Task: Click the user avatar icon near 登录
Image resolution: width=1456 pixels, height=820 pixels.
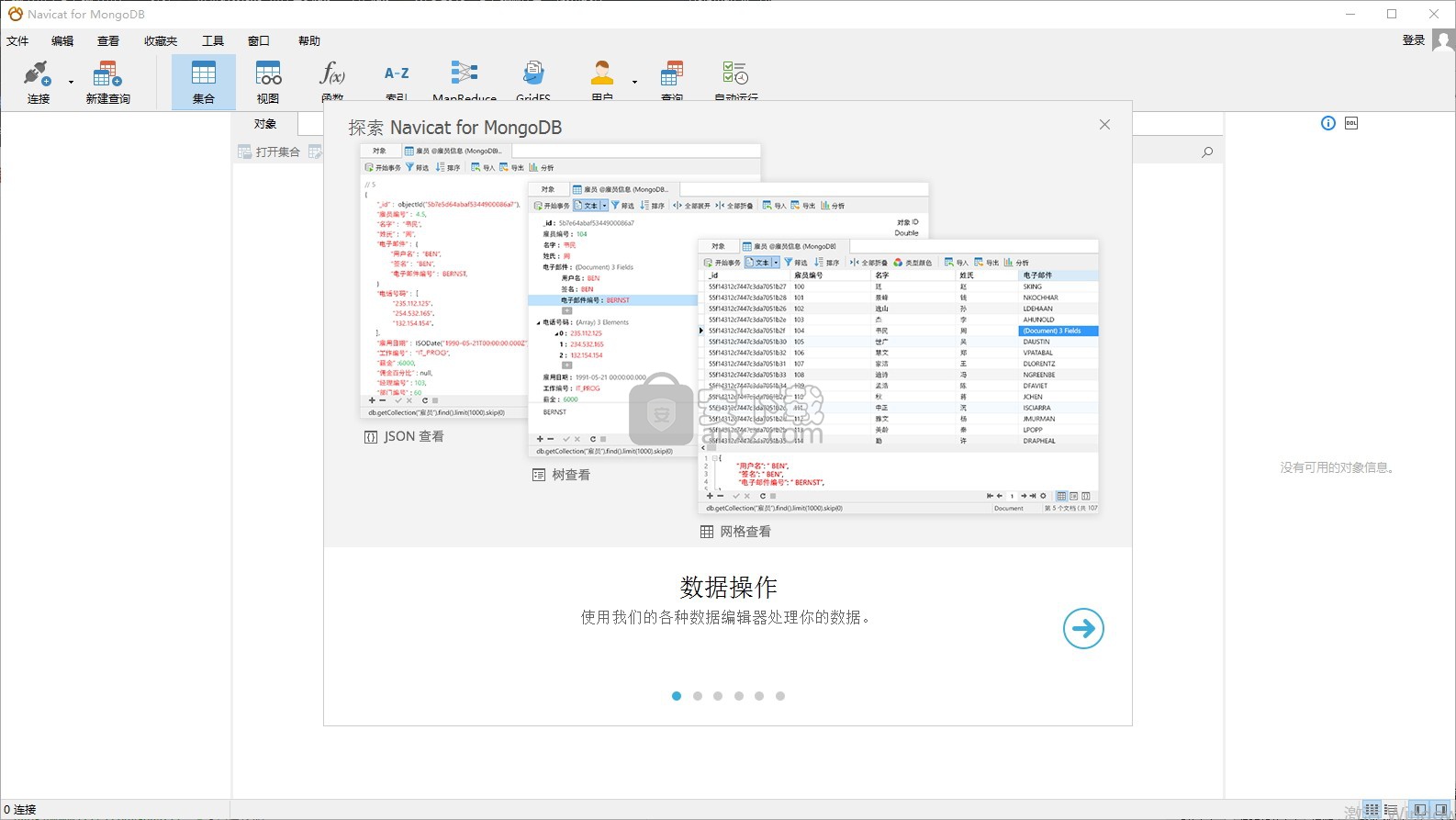Action: pyautogui.click(x=1444, y=40)
